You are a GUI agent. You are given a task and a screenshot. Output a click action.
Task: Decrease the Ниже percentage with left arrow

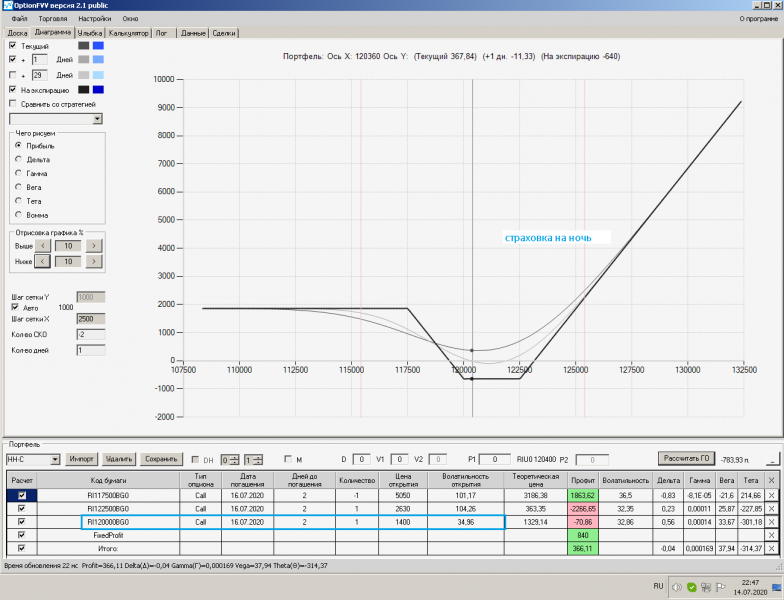coord(42,261)
